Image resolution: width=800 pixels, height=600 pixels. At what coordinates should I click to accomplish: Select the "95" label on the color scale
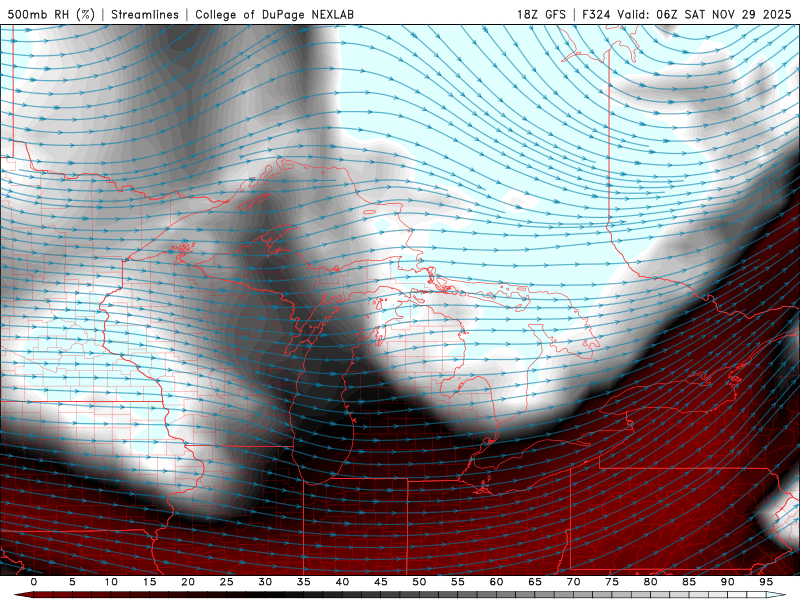click(x=766, y=582)
